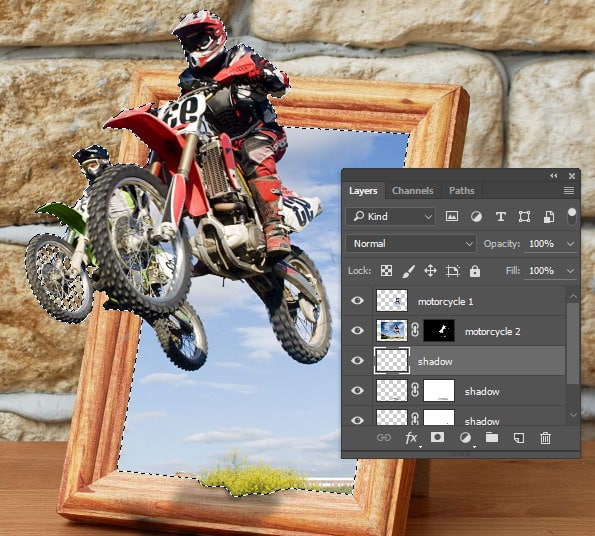Lock position move icon
The height and width of the screenshot is (536, 595).
pos(430,271)
